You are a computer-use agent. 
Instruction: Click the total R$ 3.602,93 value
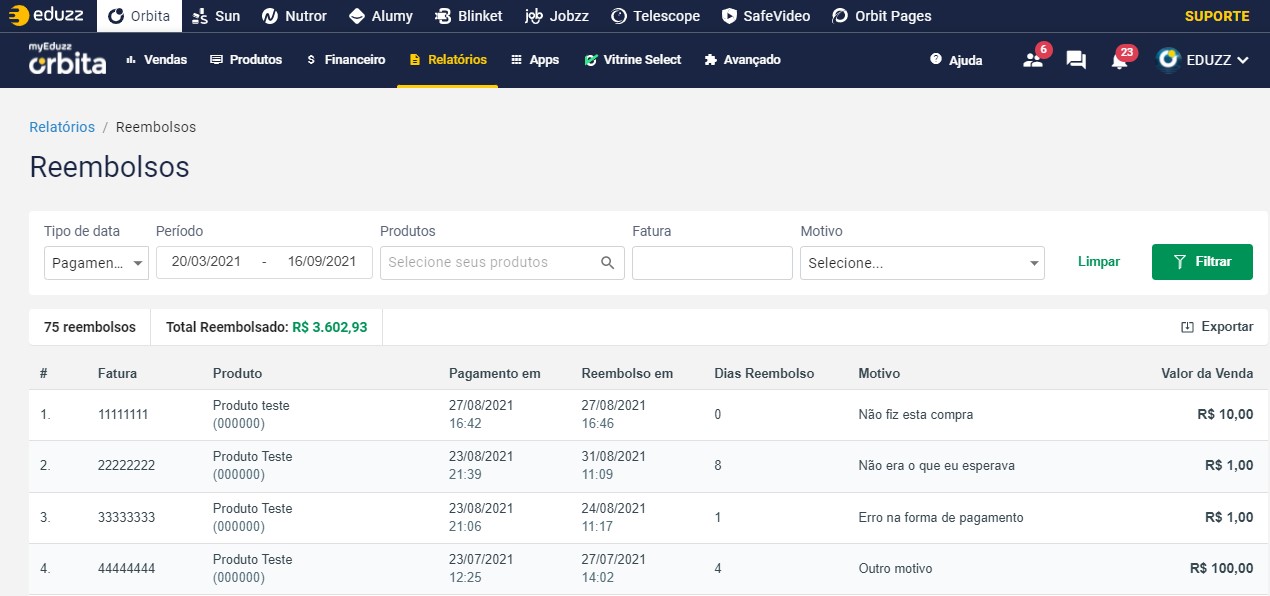(330, 327)
